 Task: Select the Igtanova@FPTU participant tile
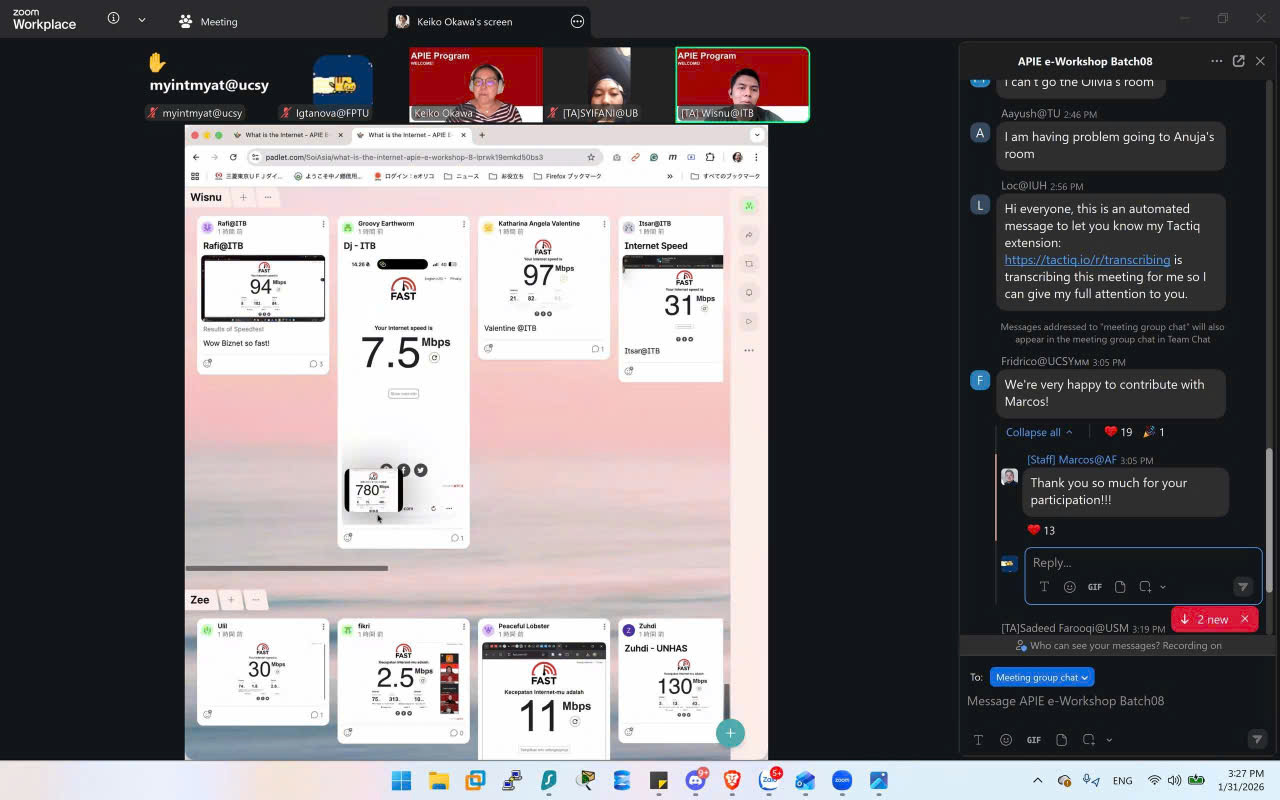point(342,84)
